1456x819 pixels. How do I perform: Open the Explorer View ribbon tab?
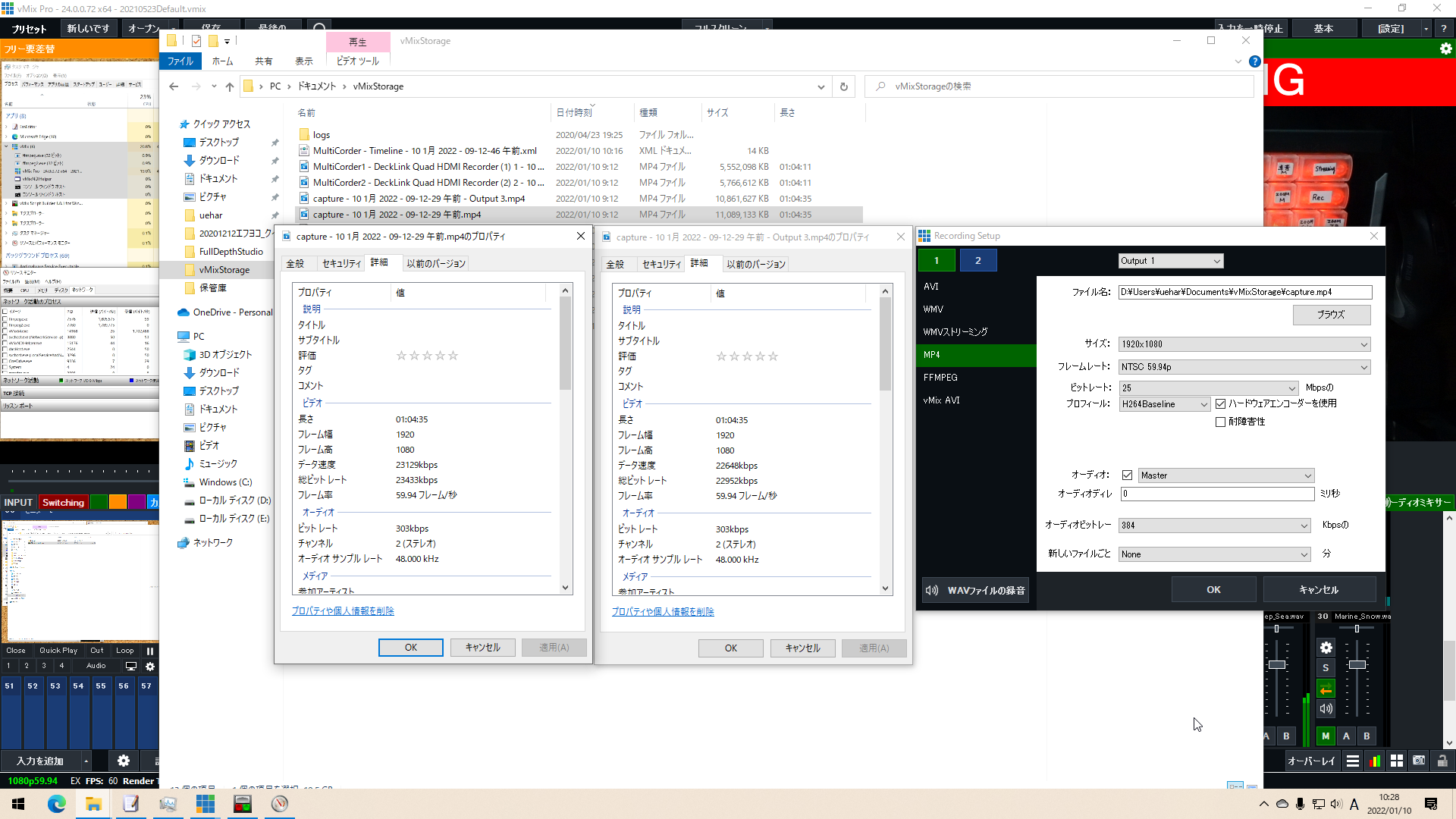[x=304, y=61]
